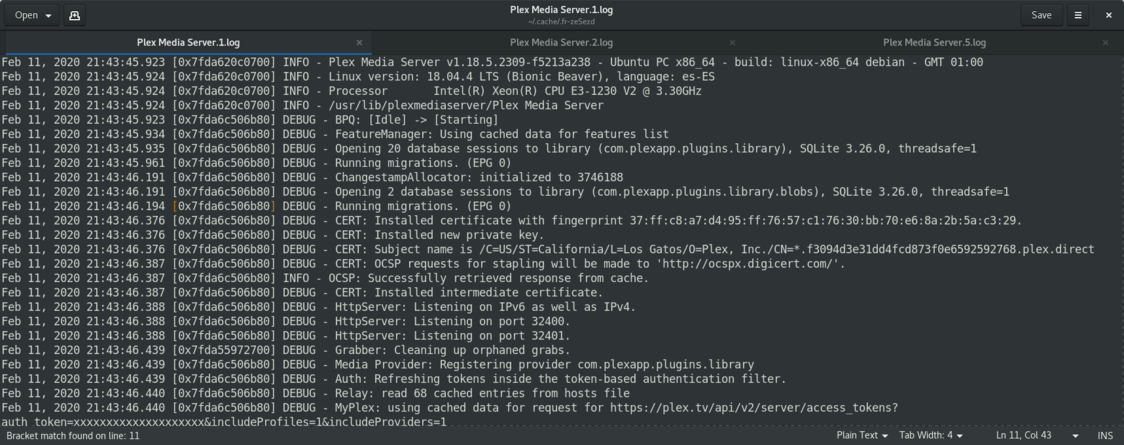This screenshot has height=445, width=1124.
Task: Click the Save button
Action: (1041, 15)
